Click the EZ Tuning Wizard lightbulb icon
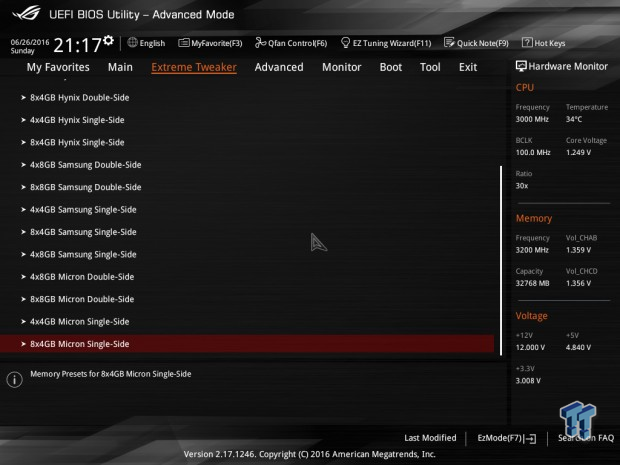Viewport: 620px width, 465px height. [345, 42]
